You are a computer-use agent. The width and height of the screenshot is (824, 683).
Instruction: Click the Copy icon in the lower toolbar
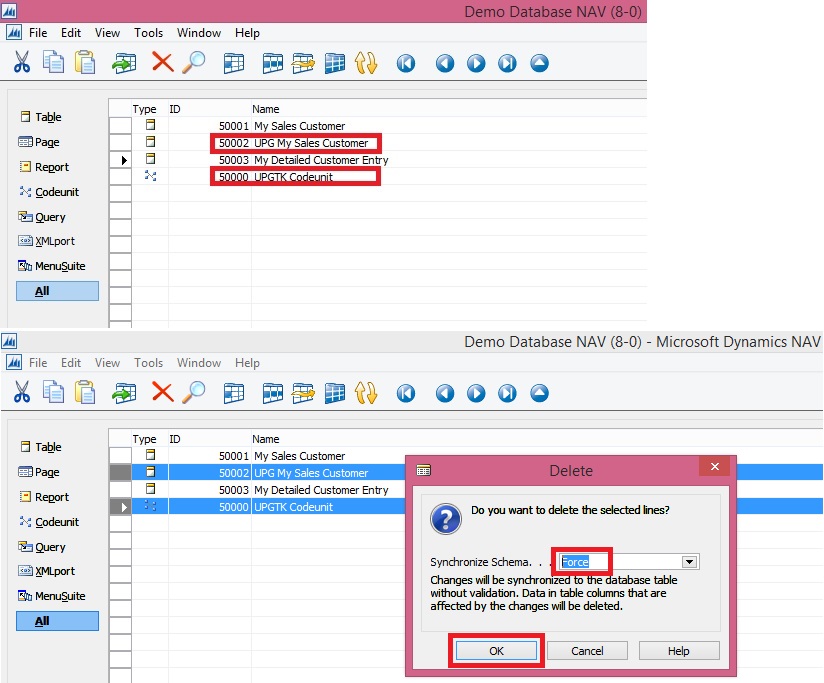53,393
